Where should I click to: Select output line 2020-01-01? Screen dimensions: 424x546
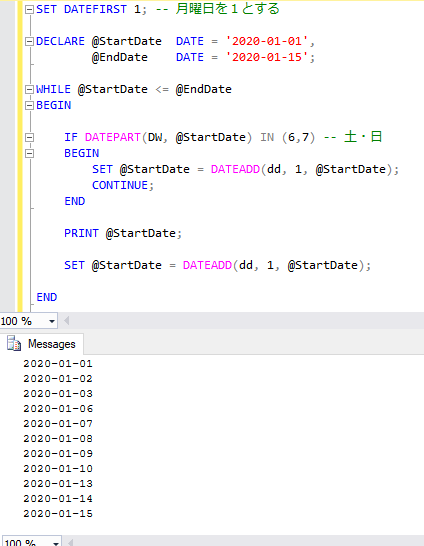click(58, 364)
